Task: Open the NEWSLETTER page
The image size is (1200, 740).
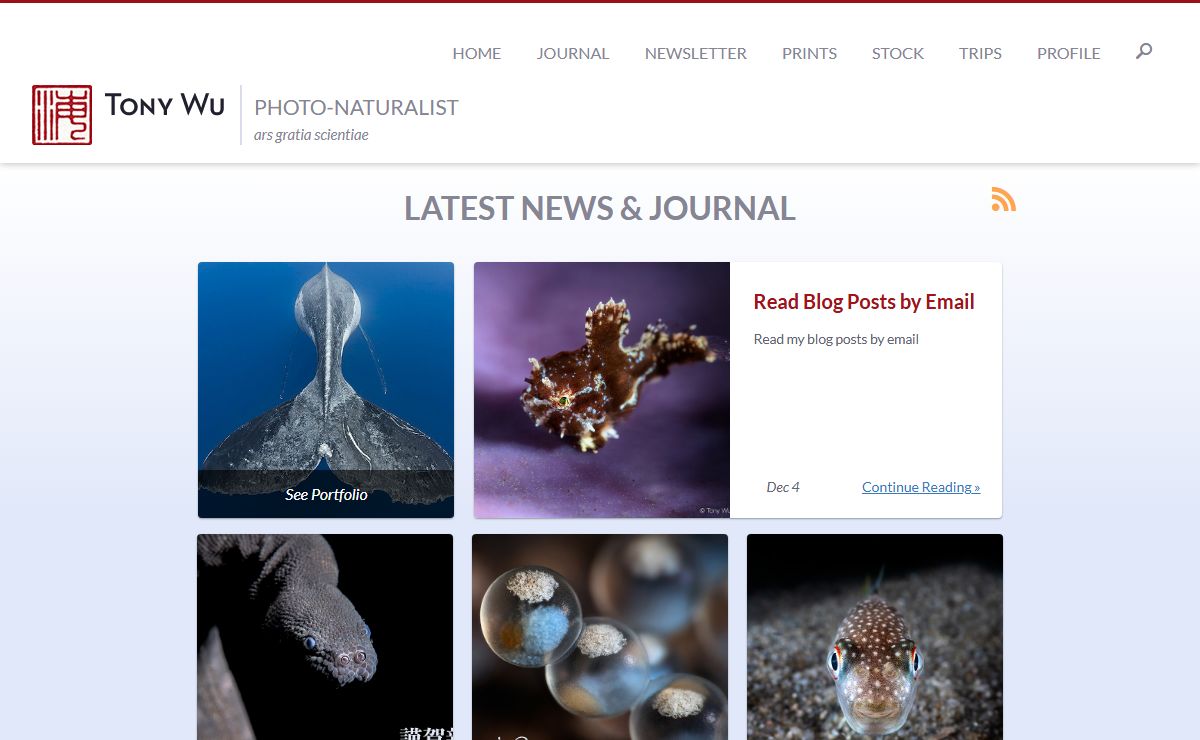Action: point(696,54)
